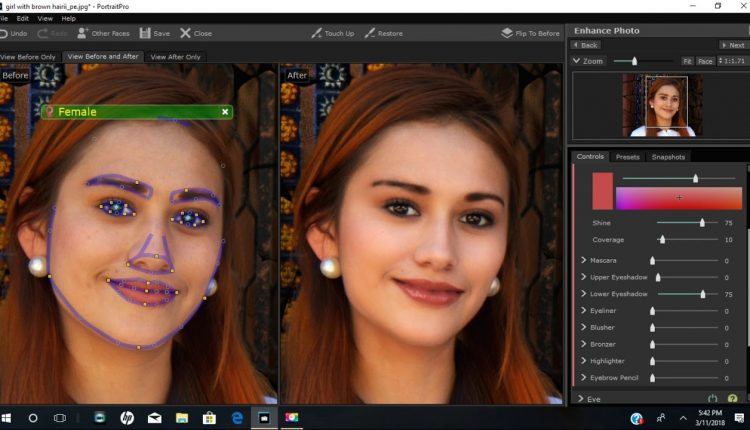Image resolution: width=750 pixels, height=430 pixels.
Task: Adjust the Coverage slider
Action: pyautogui.click(x=662, y=240)
